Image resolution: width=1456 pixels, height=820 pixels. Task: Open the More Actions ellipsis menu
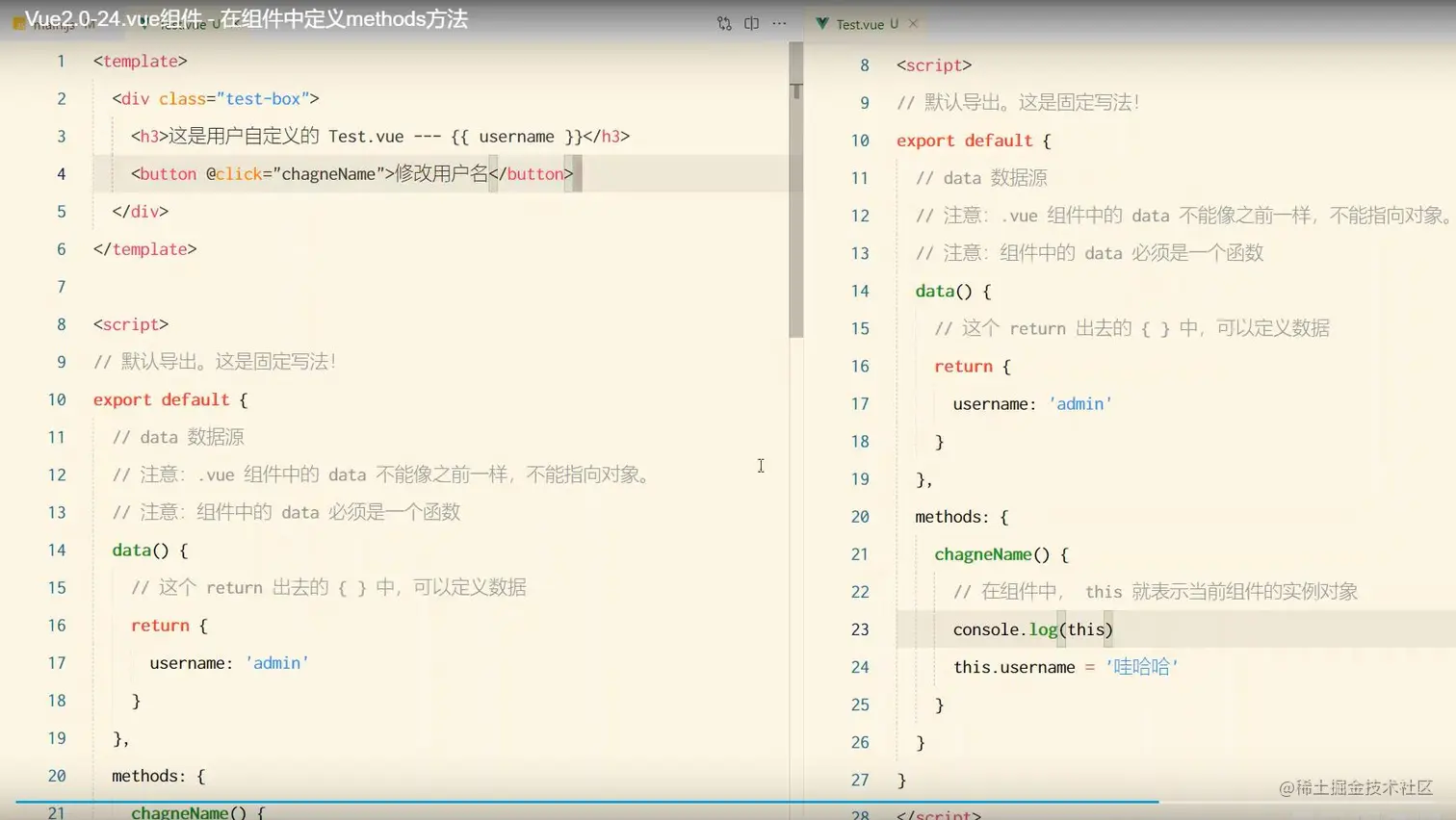coord(779,23)
